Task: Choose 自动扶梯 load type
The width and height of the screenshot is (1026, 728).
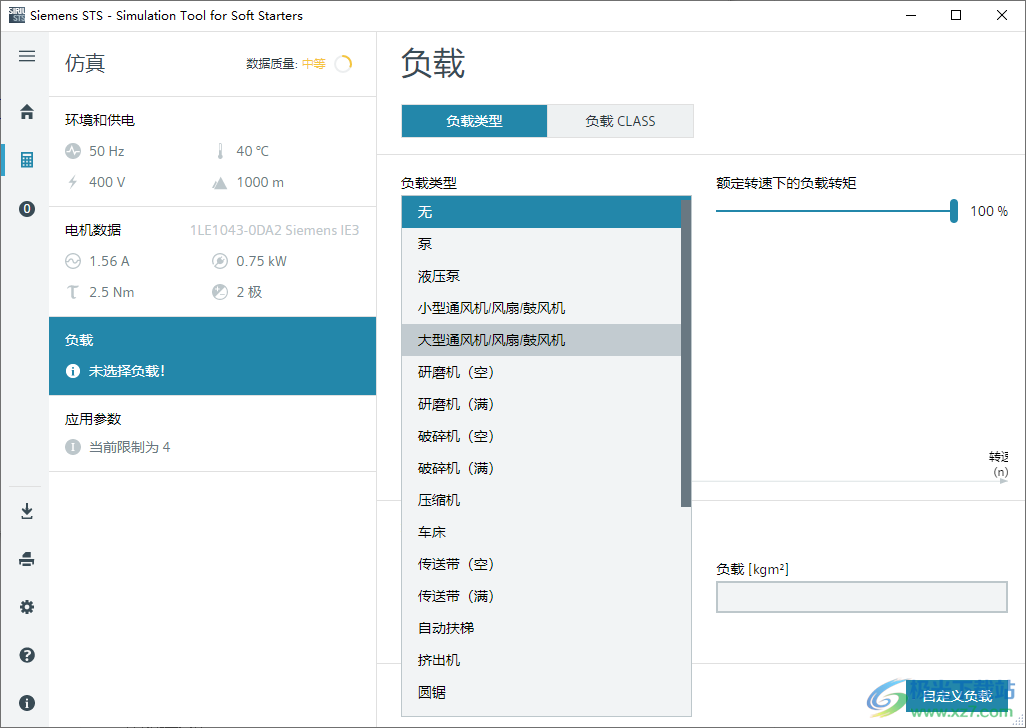Action: (541, 629)
